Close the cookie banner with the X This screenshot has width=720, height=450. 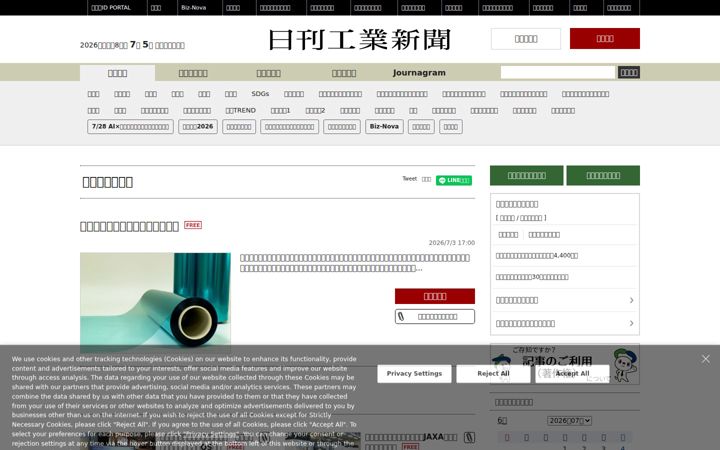click(705, 359)
